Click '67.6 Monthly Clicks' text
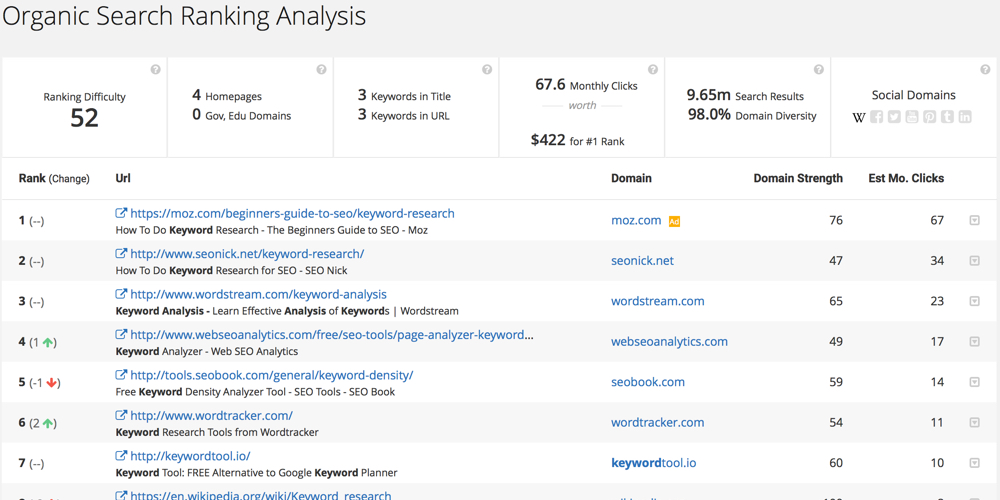The image size is (1000, 500). tap(586, 85)
